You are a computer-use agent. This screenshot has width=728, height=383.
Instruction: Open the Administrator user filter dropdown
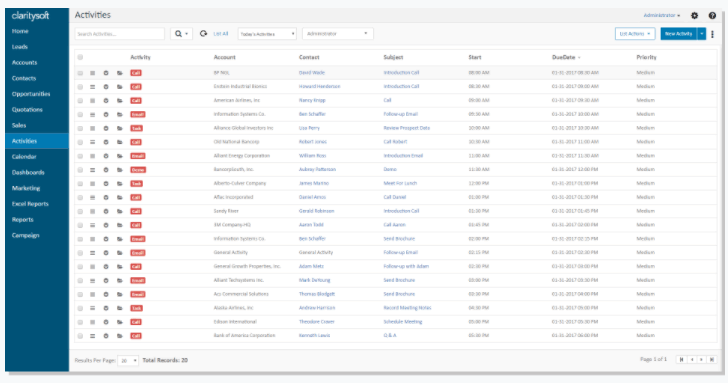pos(338,33)
